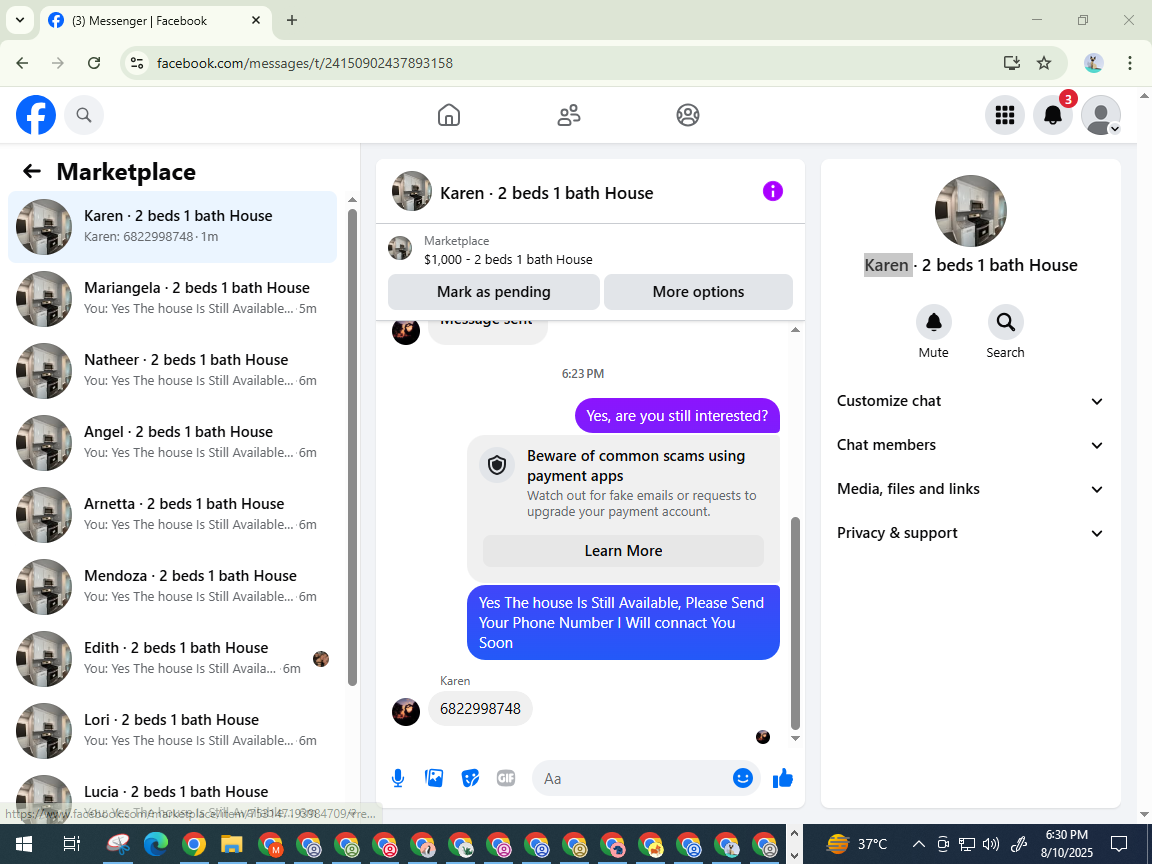
Task: Expand Chat members section
Action: [x=970, y=445]
